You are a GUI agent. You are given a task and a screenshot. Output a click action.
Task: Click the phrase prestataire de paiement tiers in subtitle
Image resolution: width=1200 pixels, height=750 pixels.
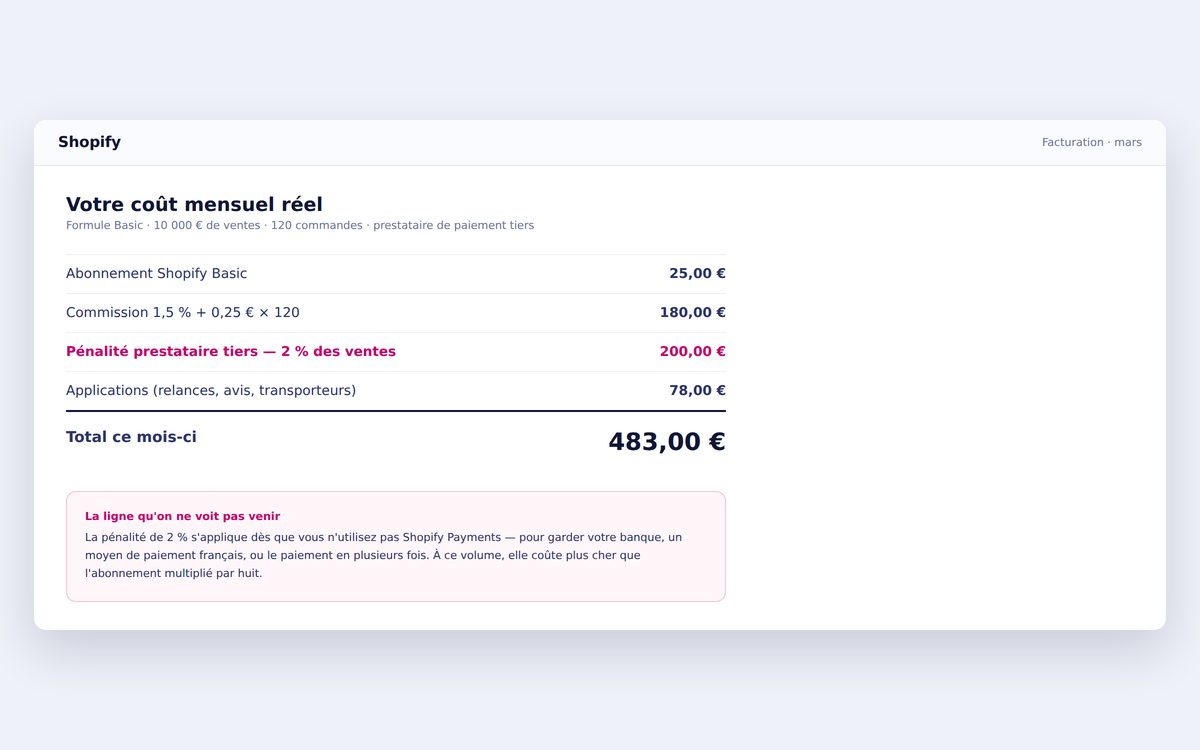(453, 225)
